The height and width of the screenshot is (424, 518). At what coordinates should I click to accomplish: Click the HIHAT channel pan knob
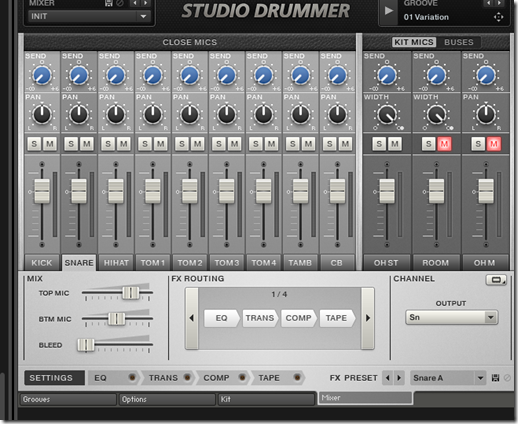point(116,114)
